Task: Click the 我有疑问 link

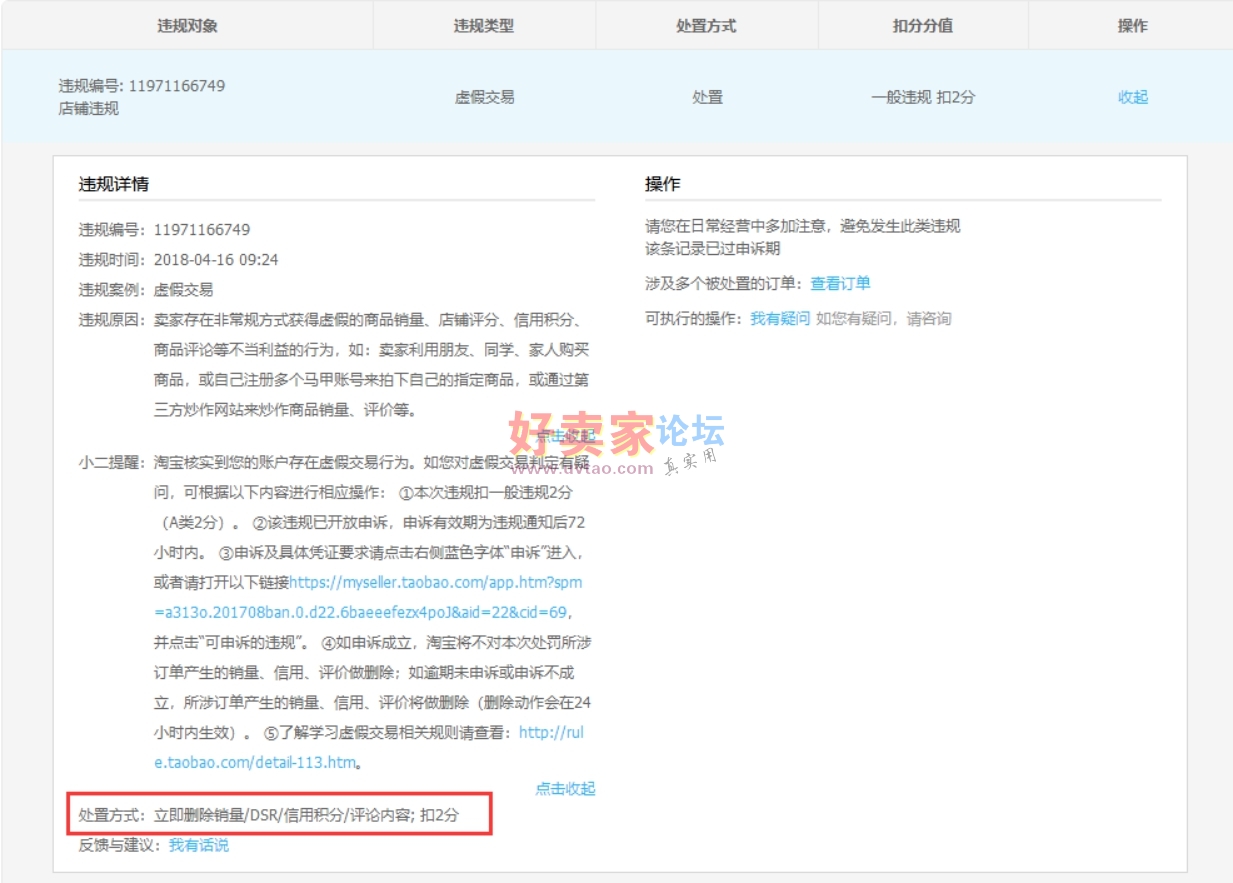Action: [780, 318]
